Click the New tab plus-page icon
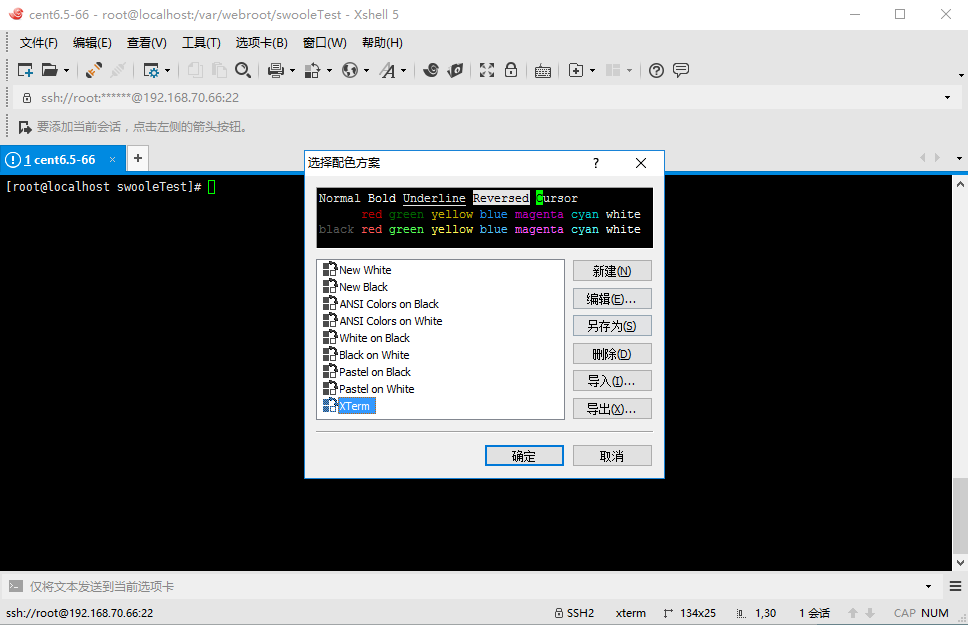Image resolution: width=968 pixels, height=625 pixels. [x=576, y=70]
